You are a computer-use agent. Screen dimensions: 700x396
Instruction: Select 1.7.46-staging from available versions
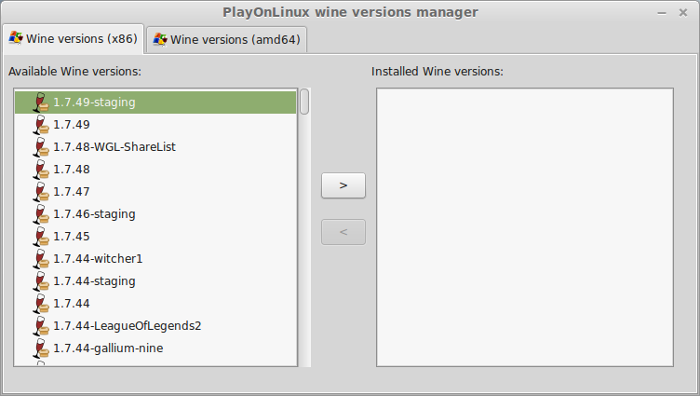point(155,214)
